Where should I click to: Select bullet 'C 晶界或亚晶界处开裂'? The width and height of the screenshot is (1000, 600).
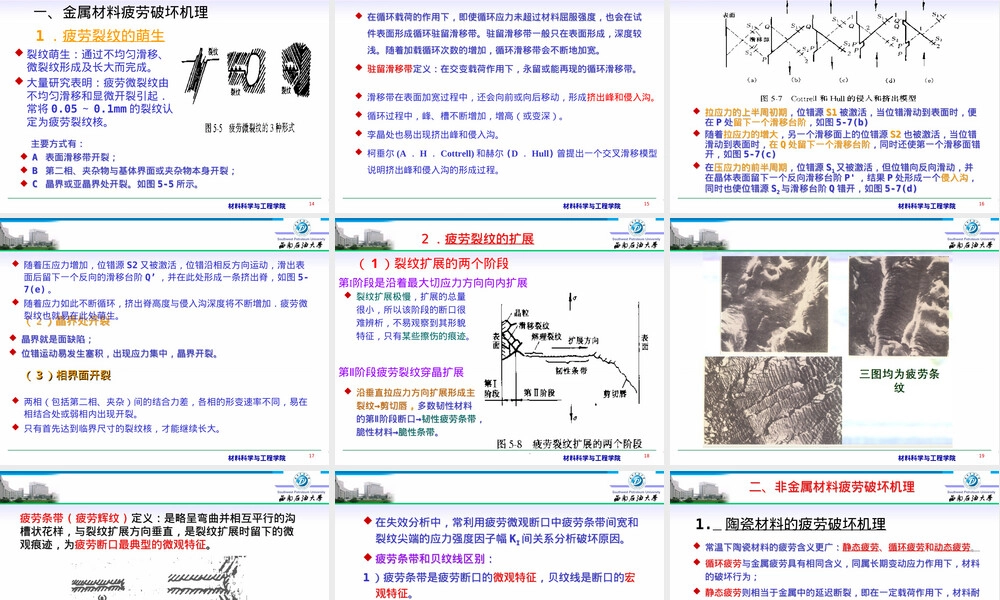[x=114, y=184]
